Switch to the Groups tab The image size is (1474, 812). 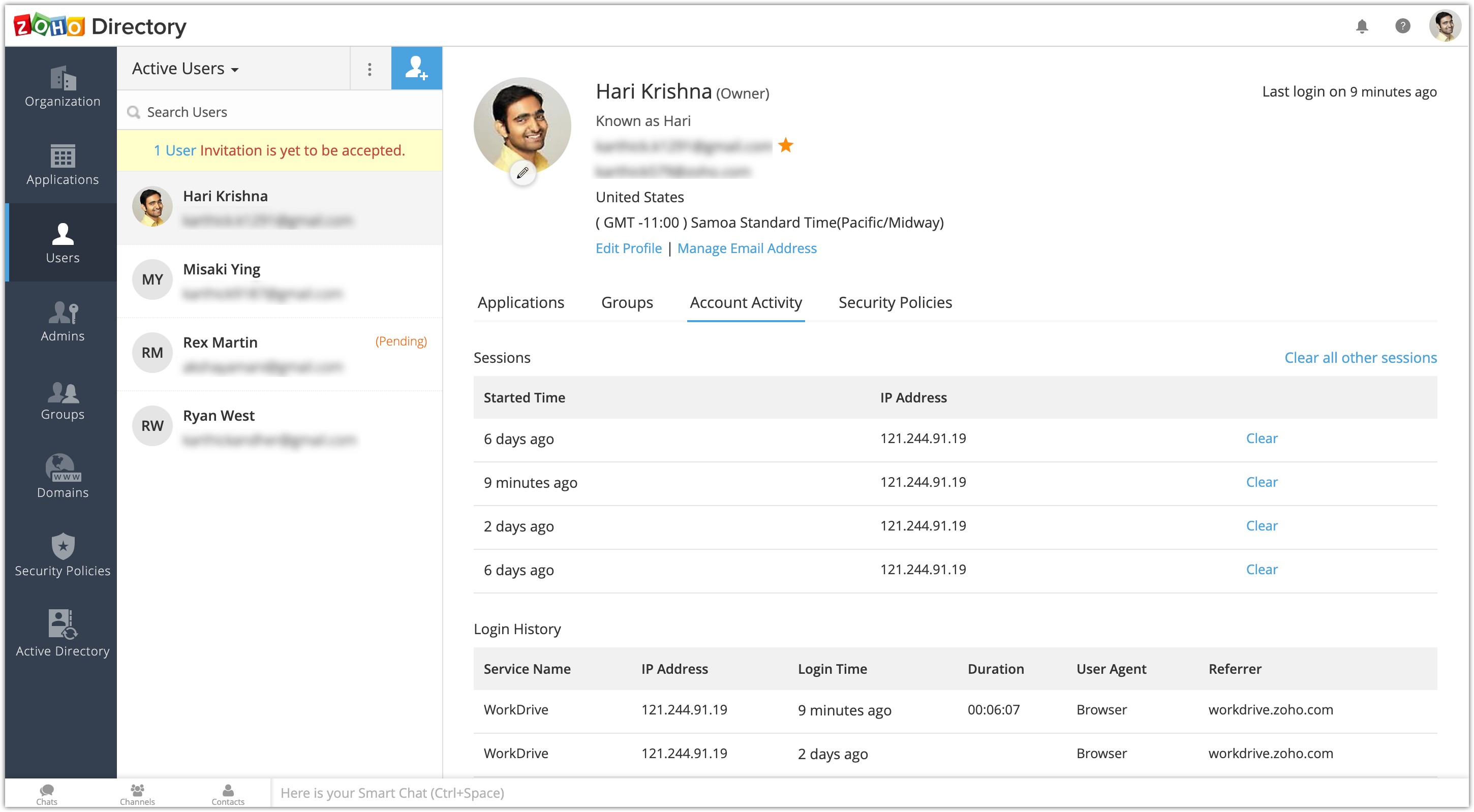(x=627, y=302)
